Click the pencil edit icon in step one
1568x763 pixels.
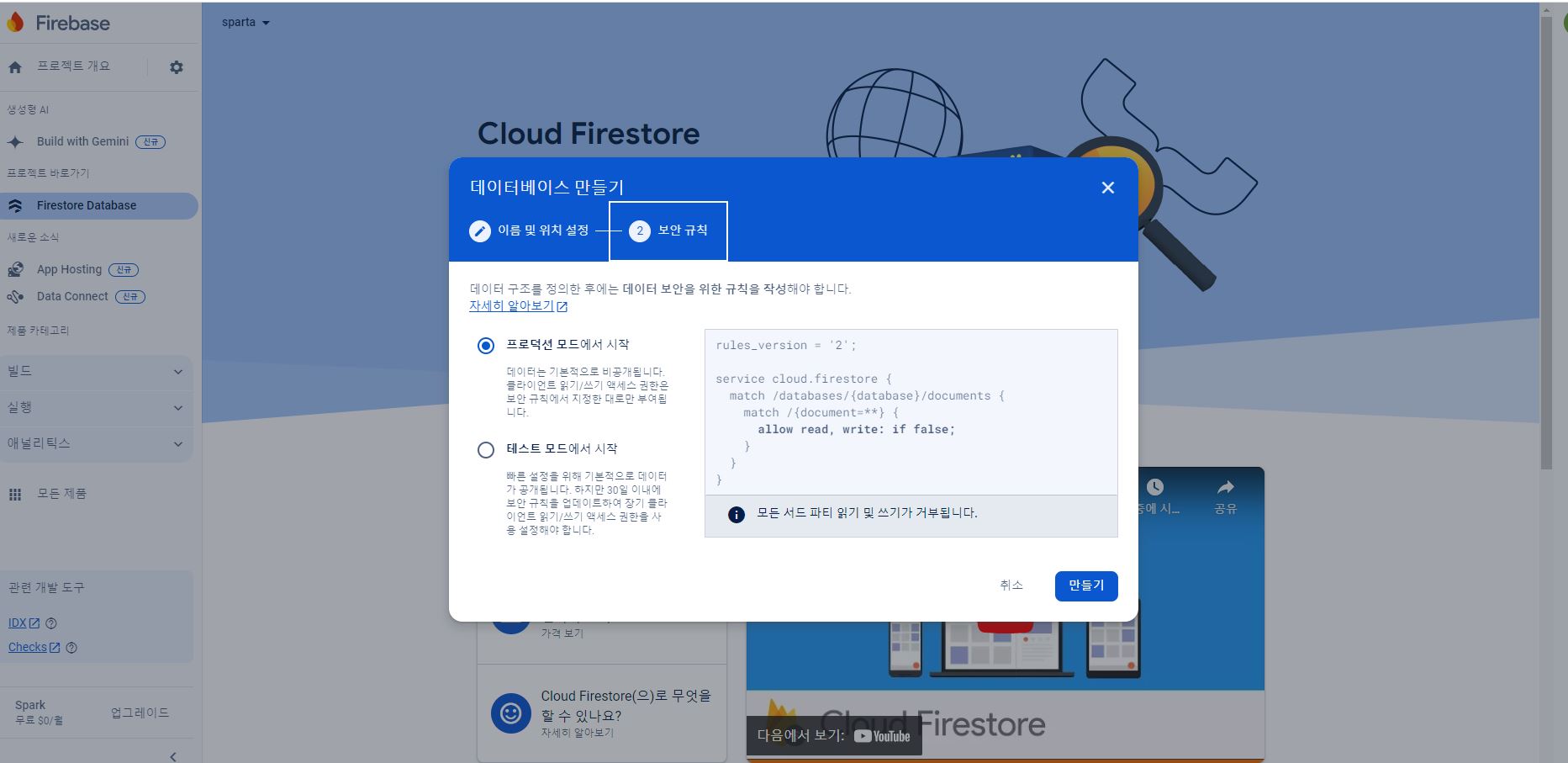[480, 231]
